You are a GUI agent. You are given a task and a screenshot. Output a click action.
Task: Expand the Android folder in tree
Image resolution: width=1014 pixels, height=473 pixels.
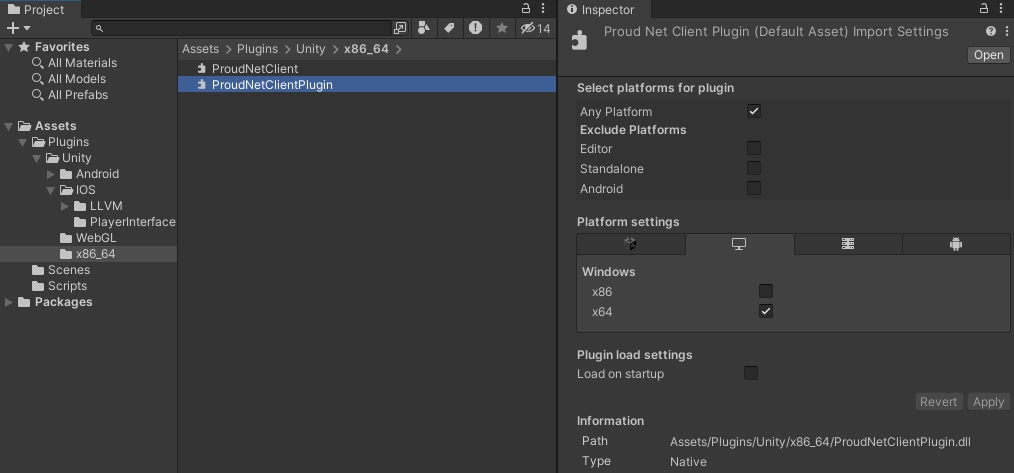[52, 174]
